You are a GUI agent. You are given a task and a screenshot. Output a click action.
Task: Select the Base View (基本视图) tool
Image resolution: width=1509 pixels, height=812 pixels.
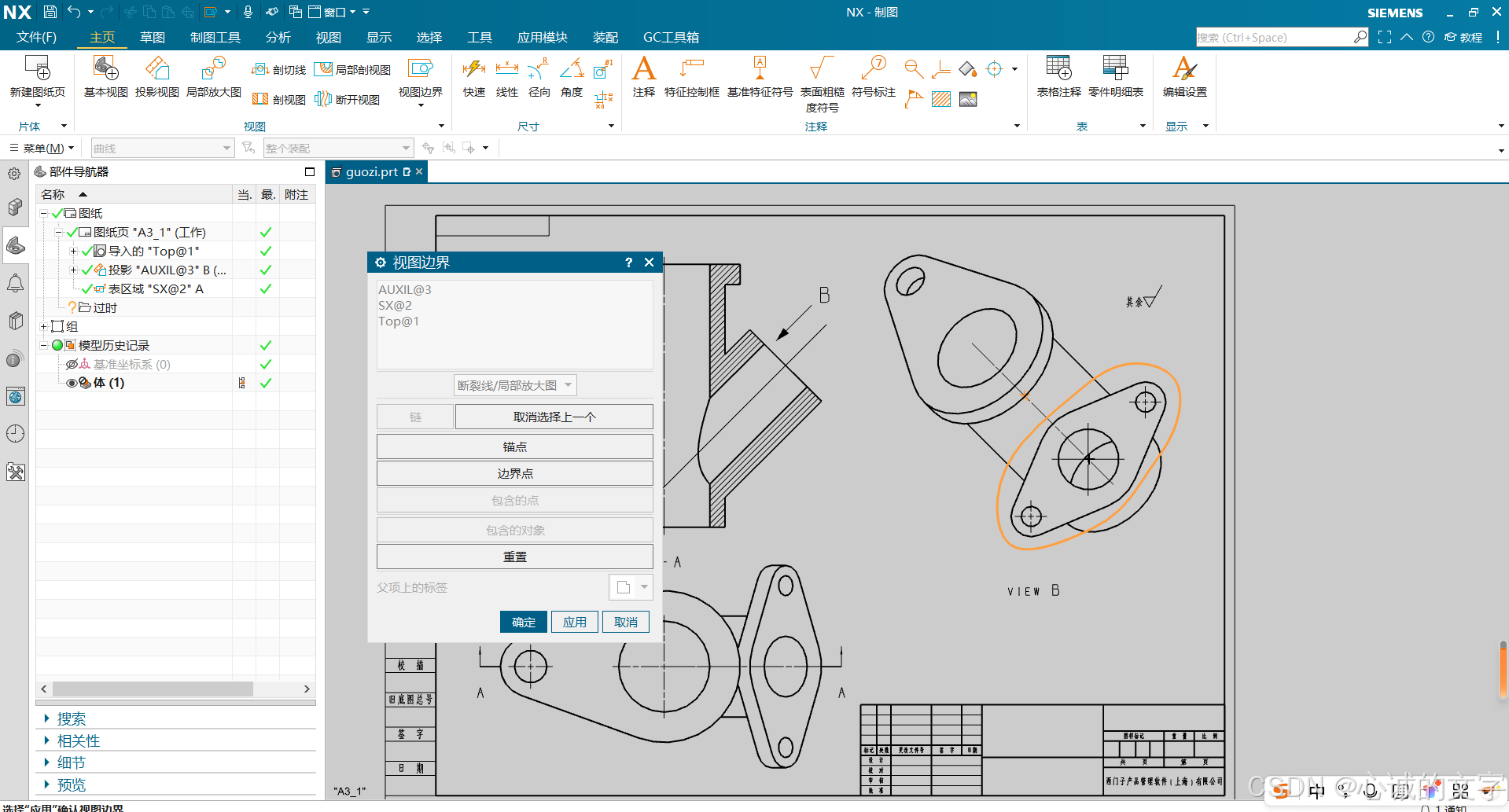tap(105, 76)
